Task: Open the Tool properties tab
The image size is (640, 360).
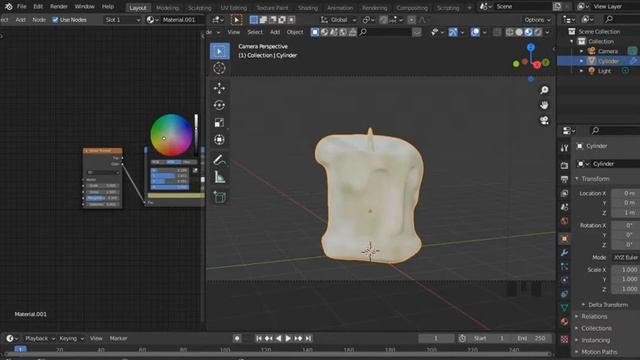Action: 564,148
